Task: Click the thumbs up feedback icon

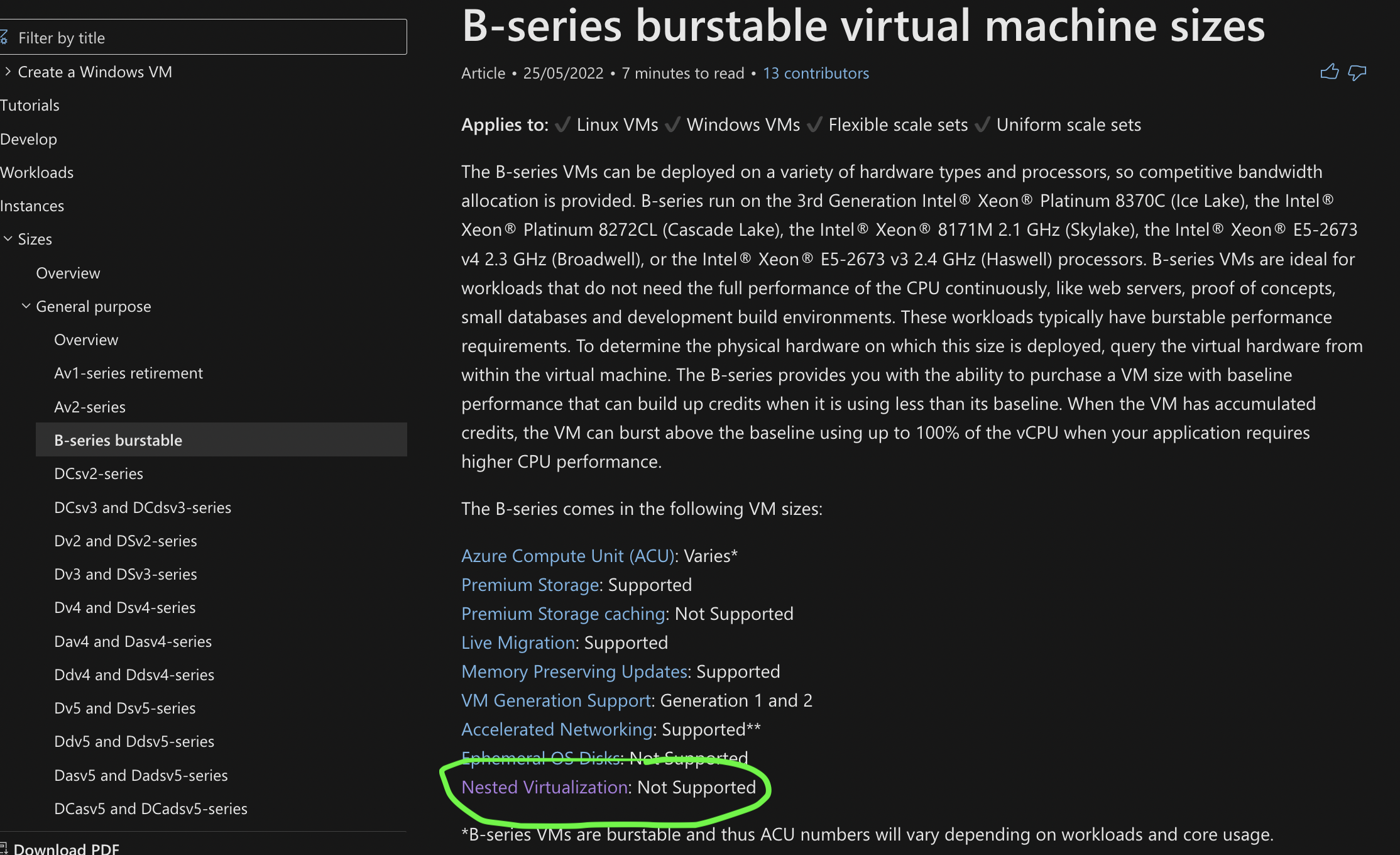Action: tap(1329, 72)
